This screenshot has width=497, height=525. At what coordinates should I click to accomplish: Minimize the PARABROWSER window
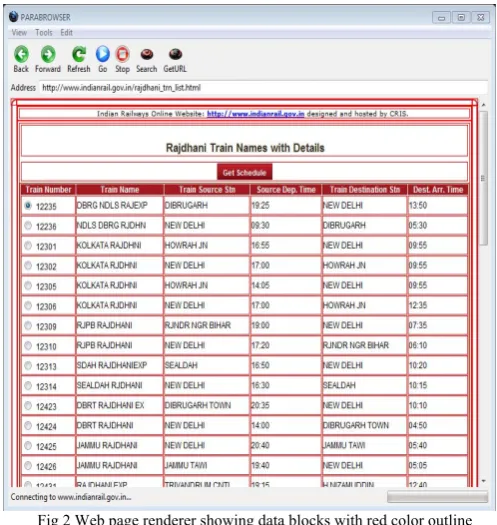441,17
